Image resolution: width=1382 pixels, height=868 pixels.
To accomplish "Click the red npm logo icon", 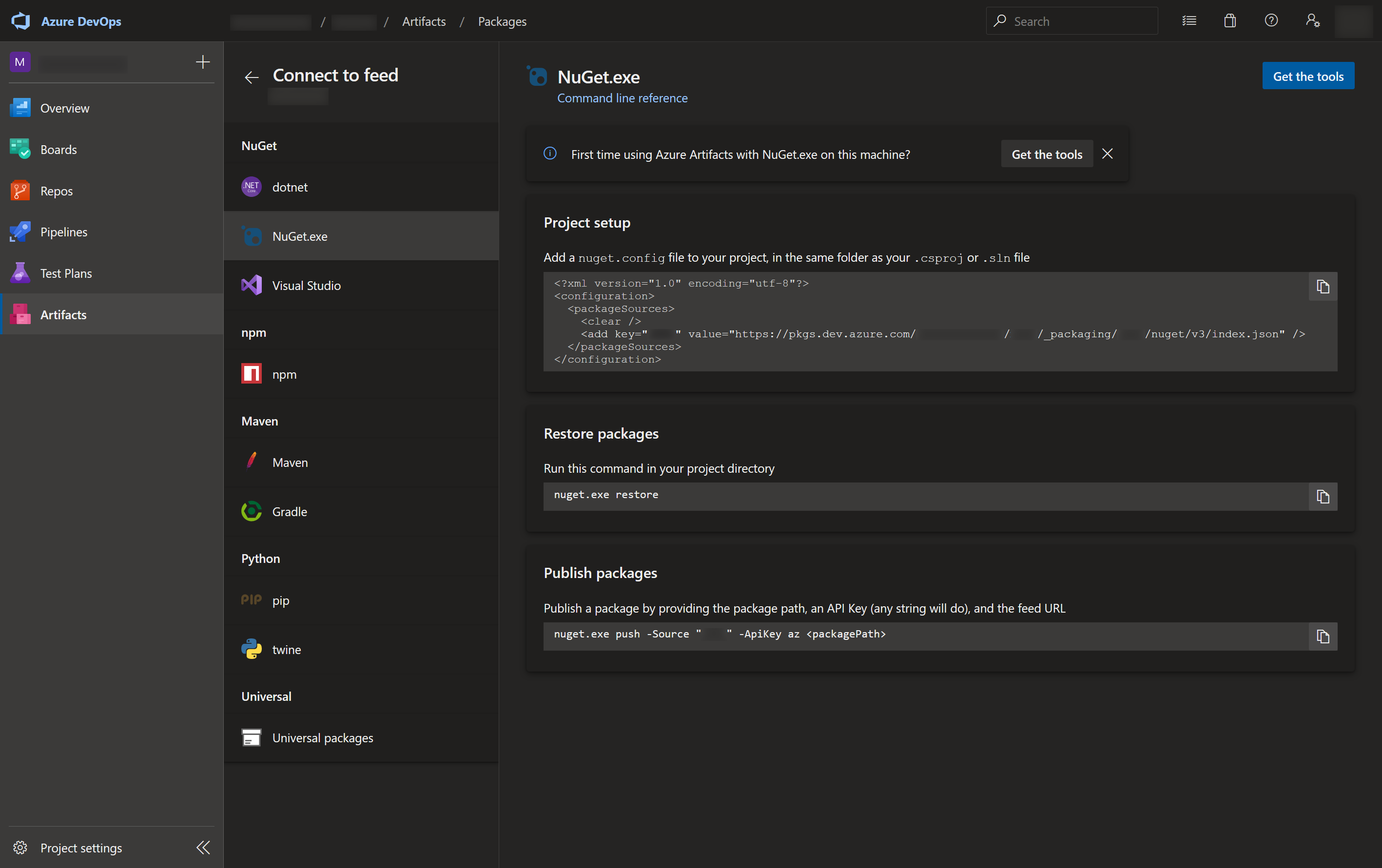I will 252,374.
